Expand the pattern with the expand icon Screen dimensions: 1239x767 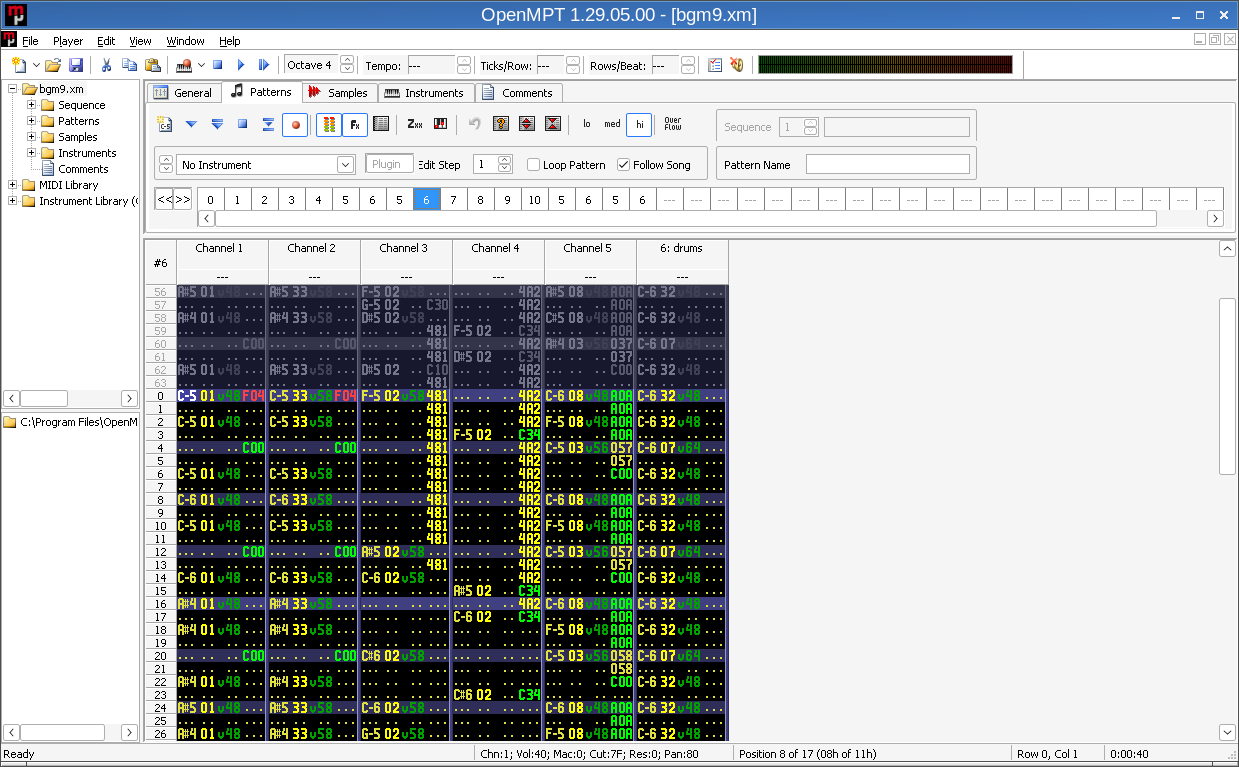[527, 124]
